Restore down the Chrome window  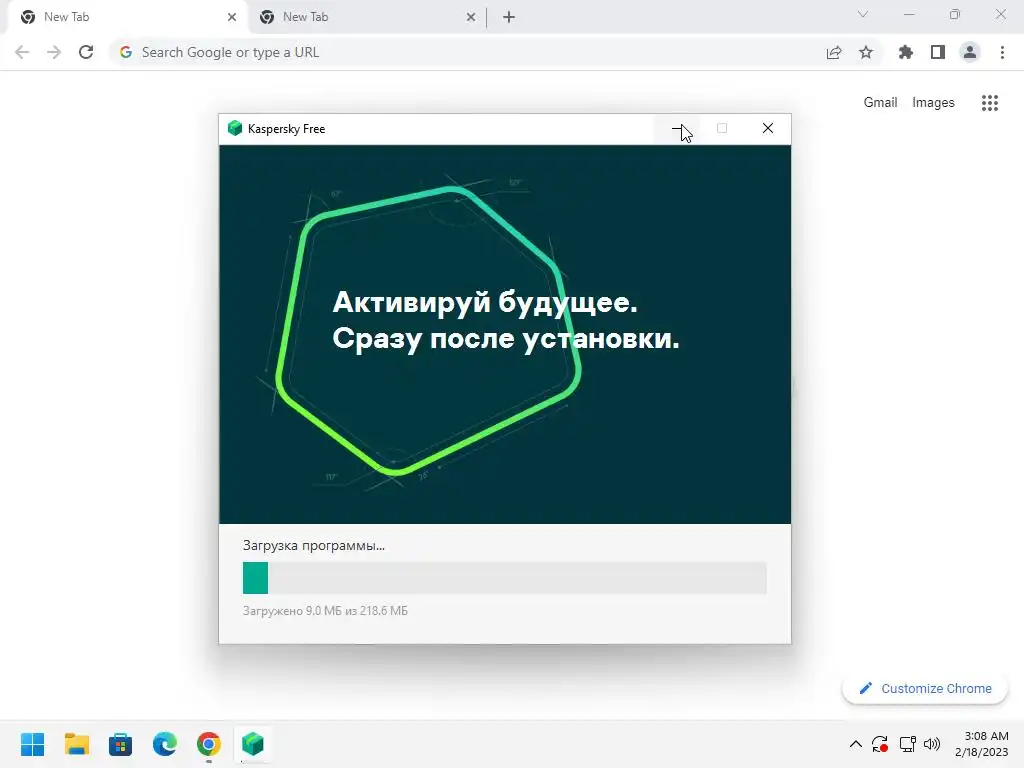point(955,14)
